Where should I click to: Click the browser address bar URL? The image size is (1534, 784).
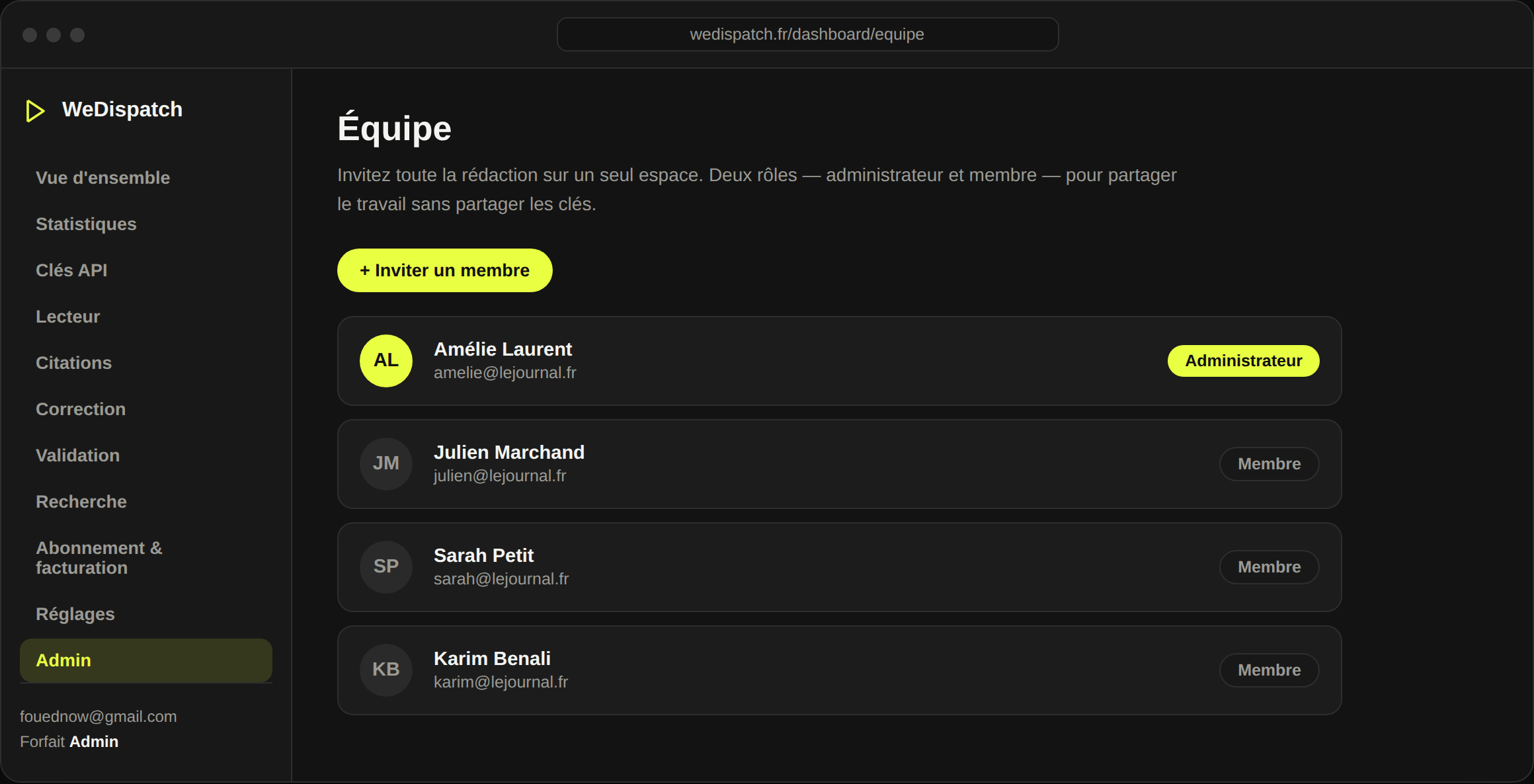807,34
